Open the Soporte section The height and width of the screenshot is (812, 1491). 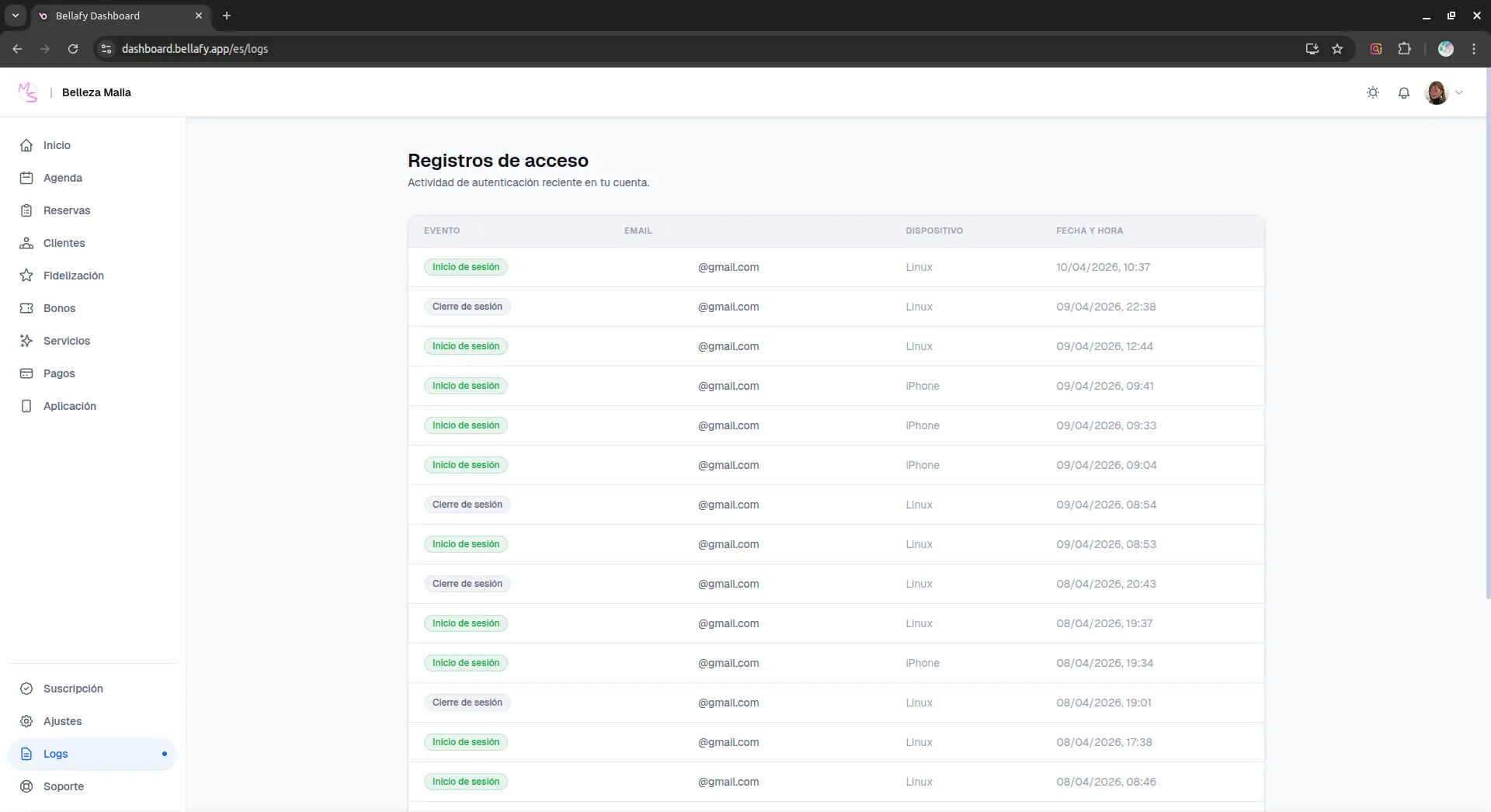64,786
